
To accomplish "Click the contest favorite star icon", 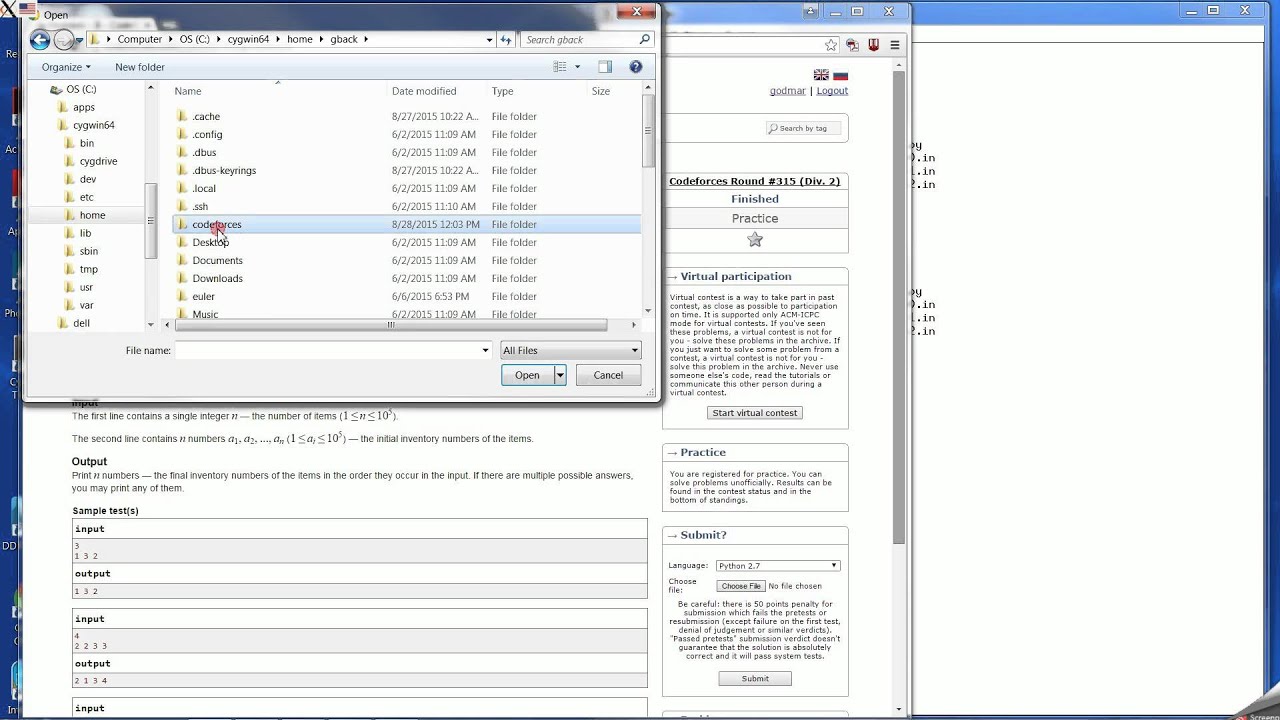I will click(755, 240).
